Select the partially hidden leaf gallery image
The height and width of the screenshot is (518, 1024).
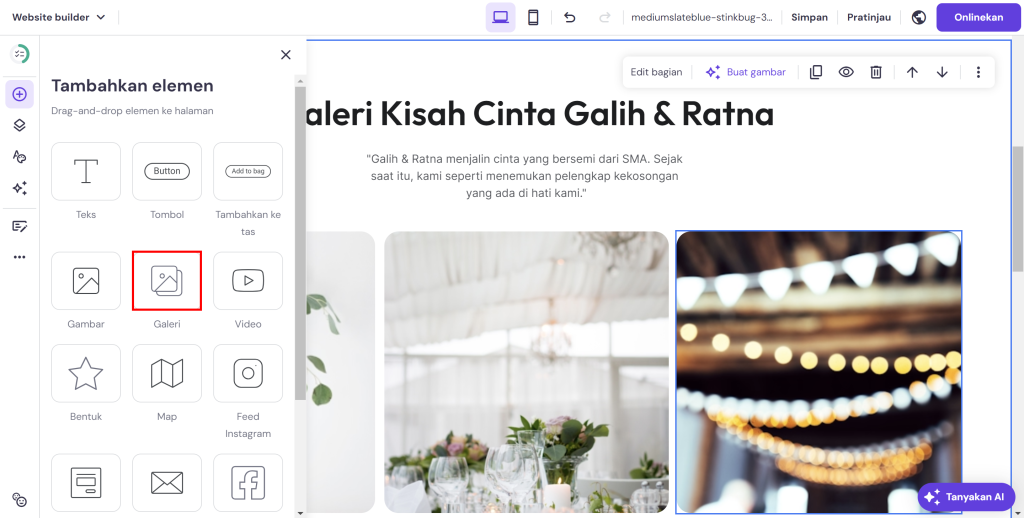[x=341, y=372]
